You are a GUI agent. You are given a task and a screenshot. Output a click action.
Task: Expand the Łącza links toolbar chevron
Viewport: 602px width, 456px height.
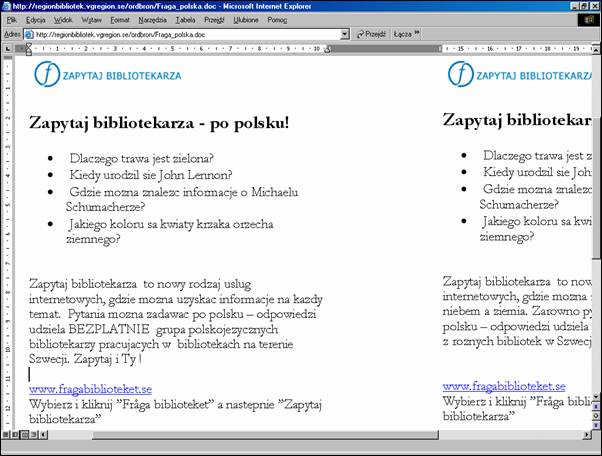pyautogui.click(x=417, y=33)
